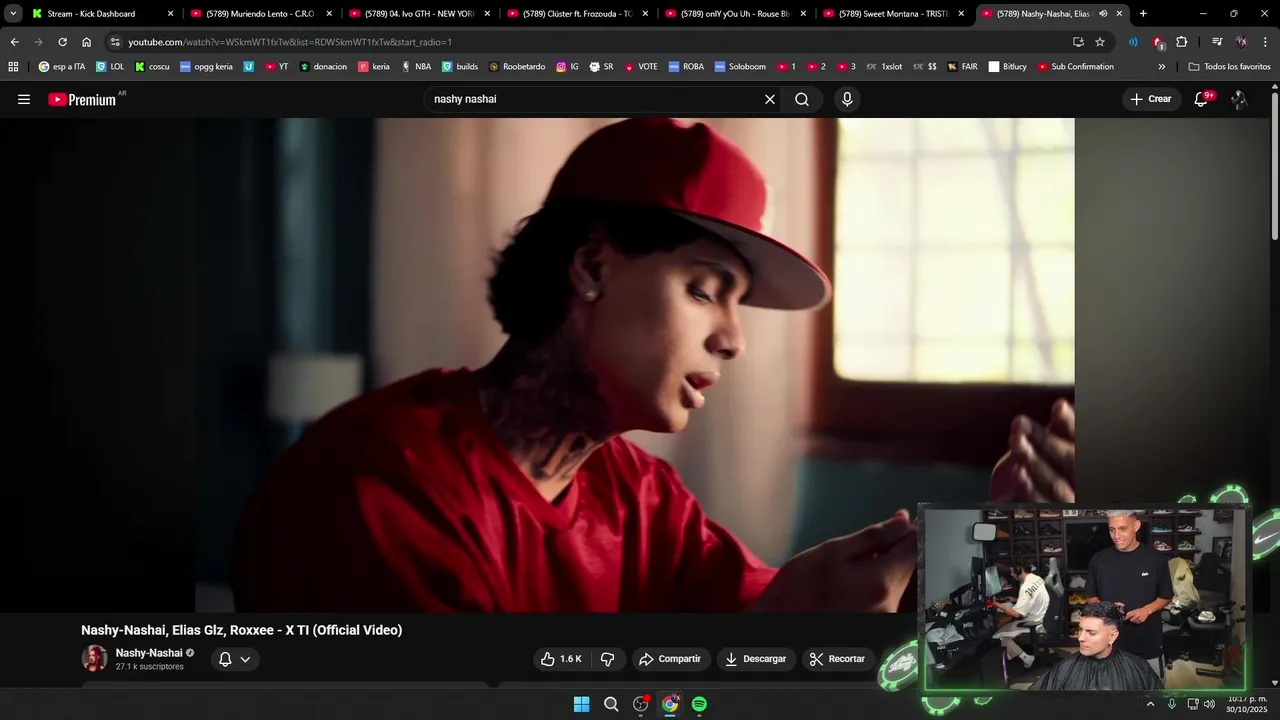
Task: Click the Recortar clip button
Action: point(838,659)
